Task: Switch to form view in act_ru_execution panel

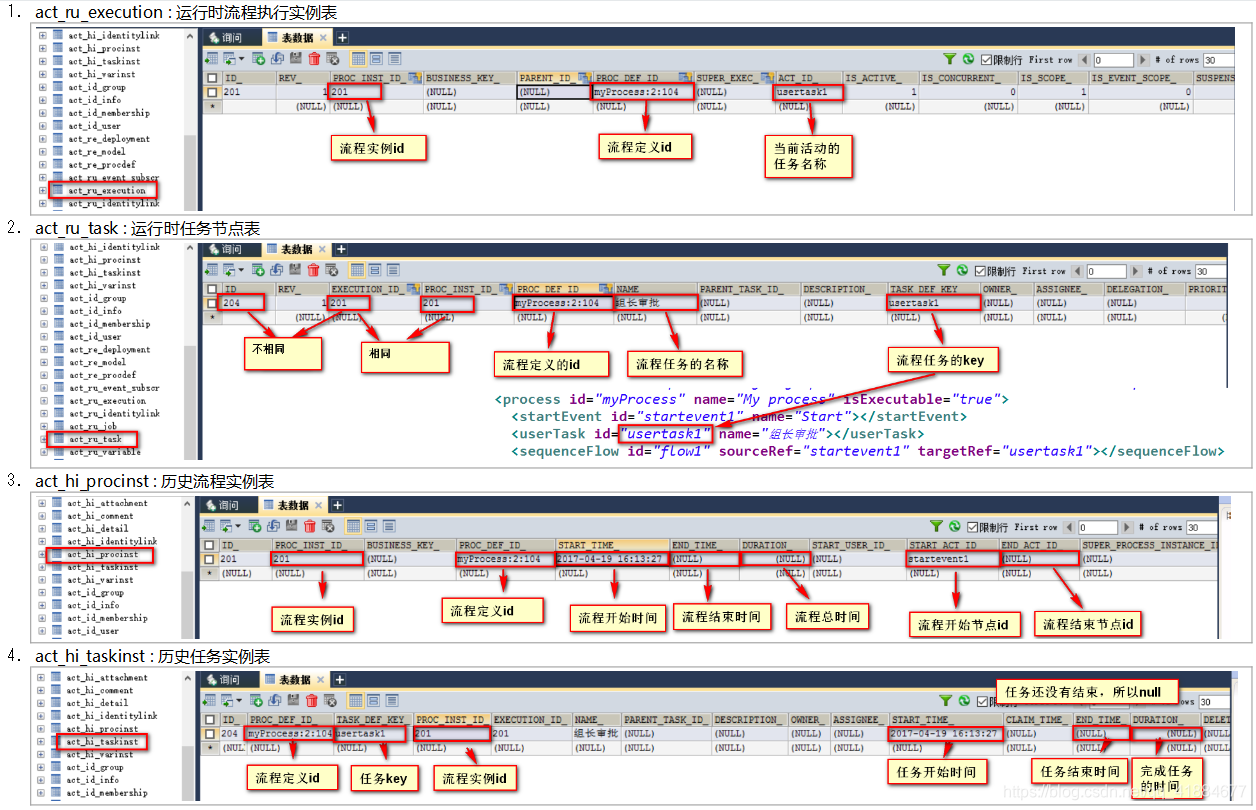Action: 376,59
